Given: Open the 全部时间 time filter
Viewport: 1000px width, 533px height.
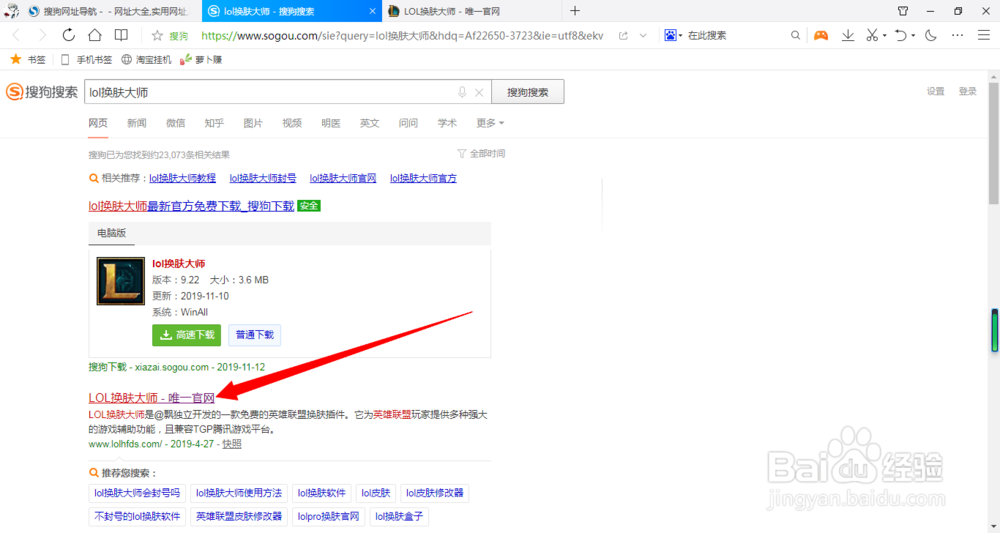Looking at the screenshot, I should (x=482, y=154).
